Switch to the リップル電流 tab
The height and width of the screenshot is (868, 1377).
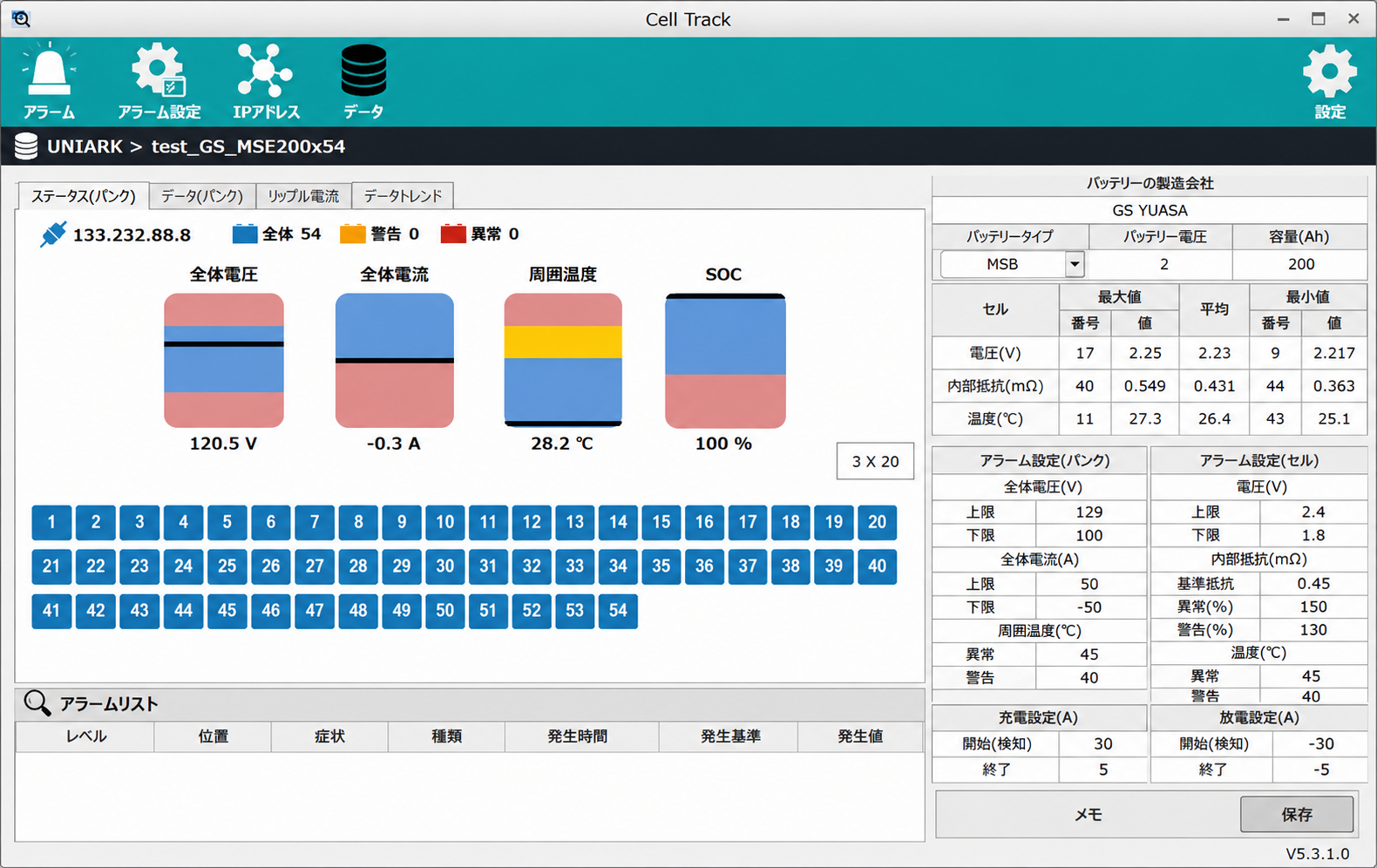point(303,195)
